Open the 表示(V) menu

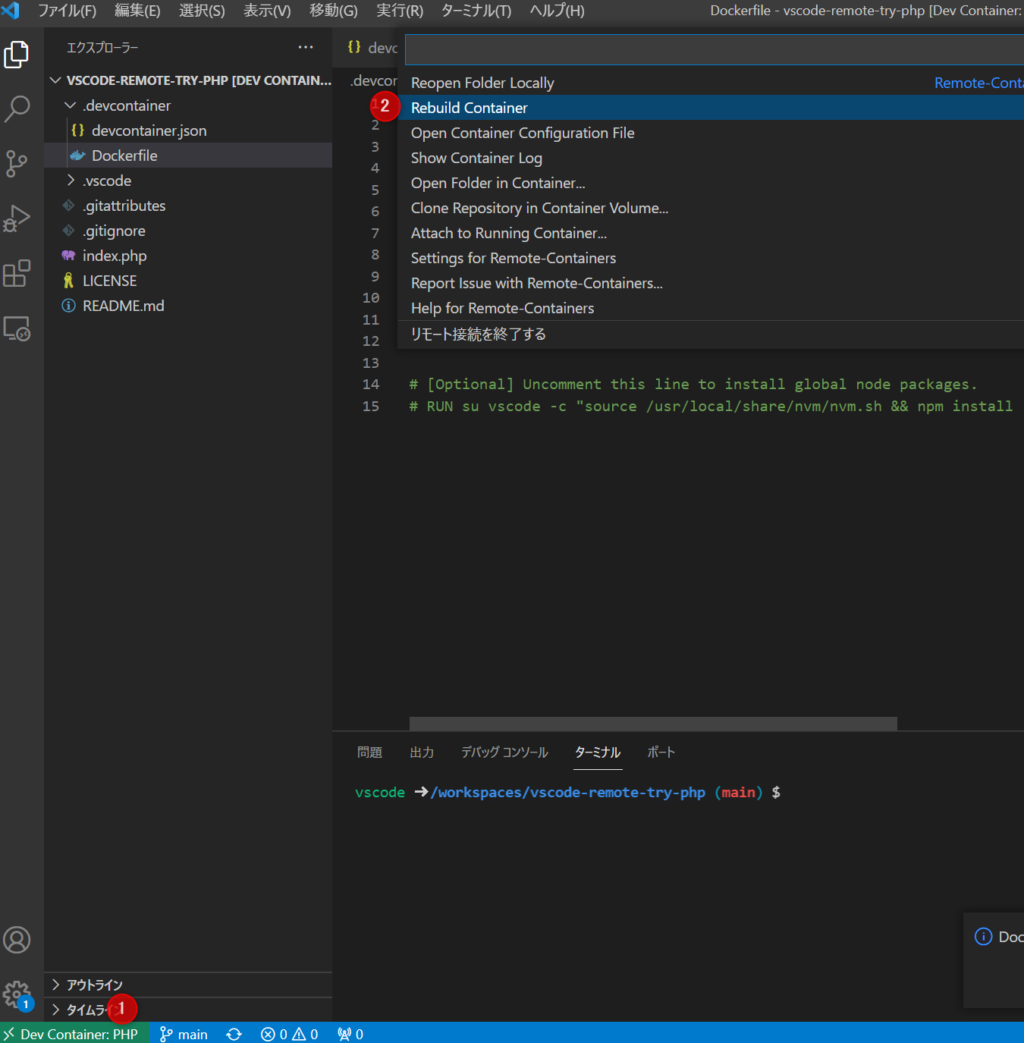coord(267,11)
